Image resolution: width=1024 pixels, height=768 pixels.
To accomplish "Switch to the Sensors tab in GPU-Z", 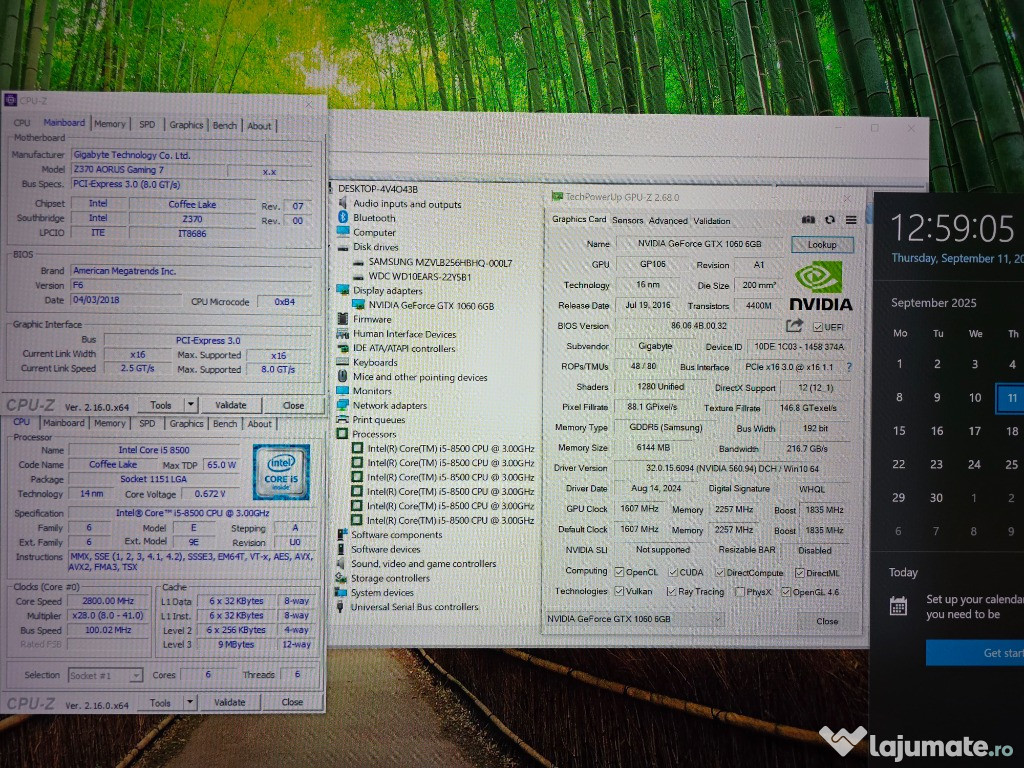I will 627,220.
